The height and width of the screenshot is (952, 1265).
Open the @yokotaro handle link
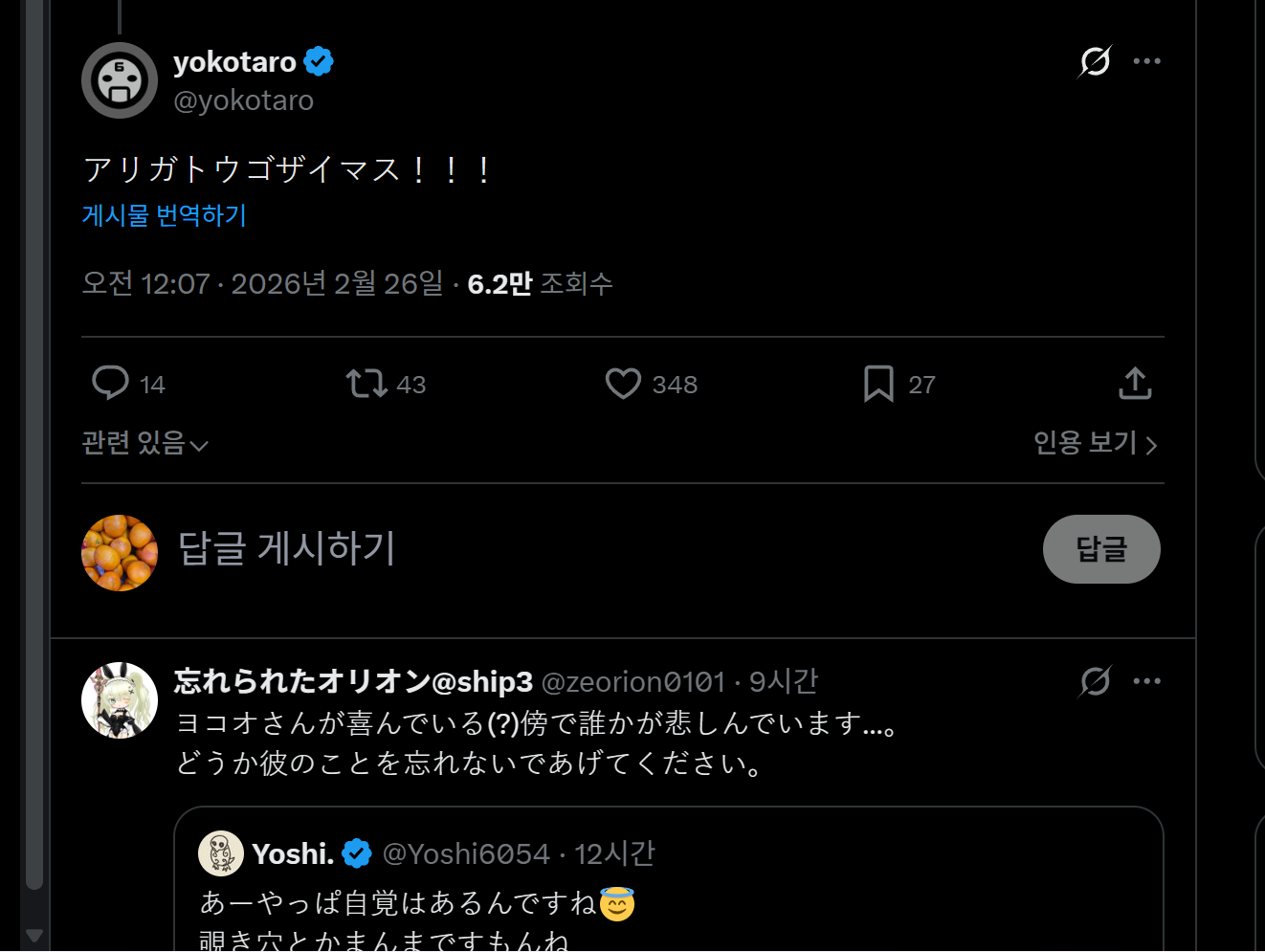[243, 100]
